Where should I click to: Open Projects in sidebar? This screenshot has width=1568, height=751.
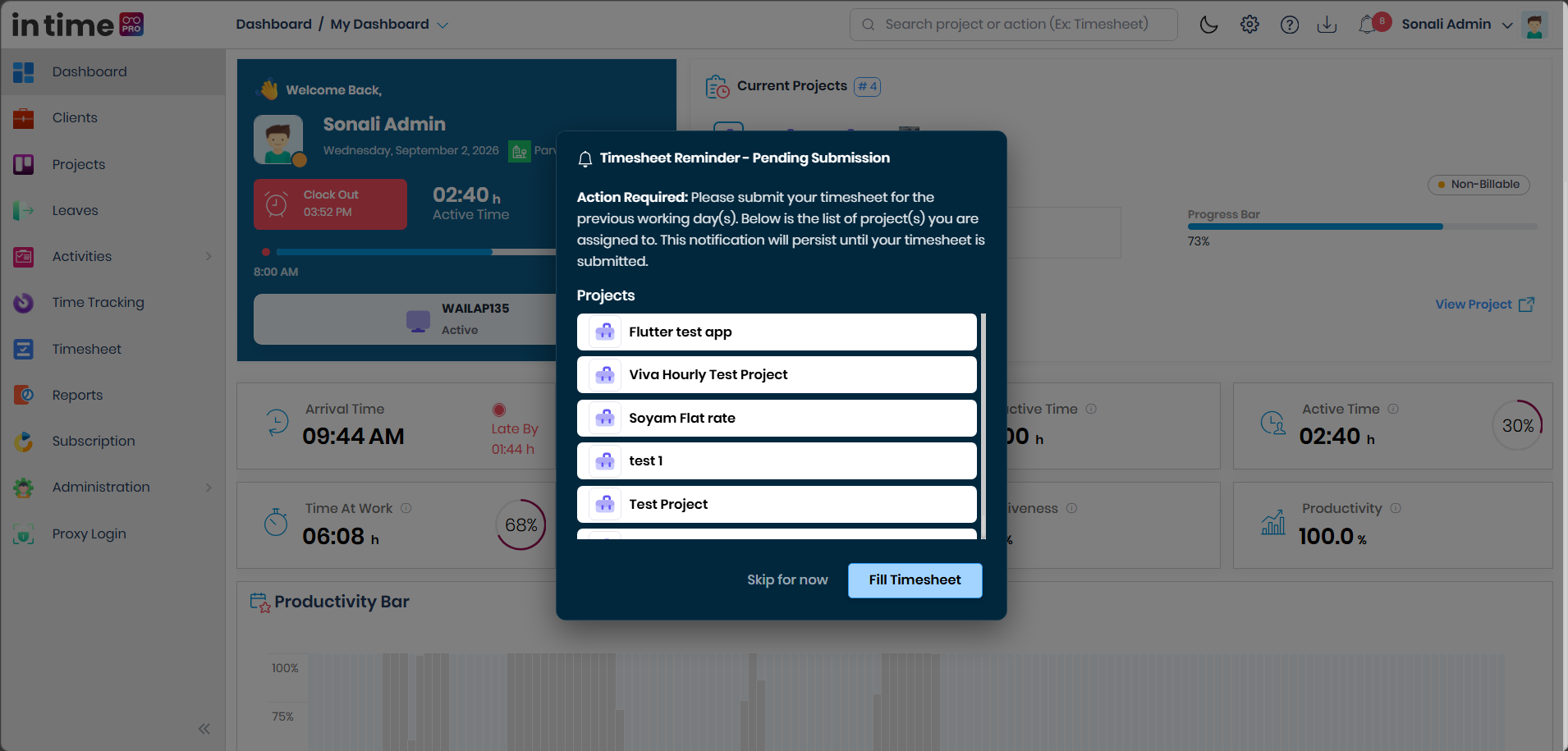pos(113,164)
